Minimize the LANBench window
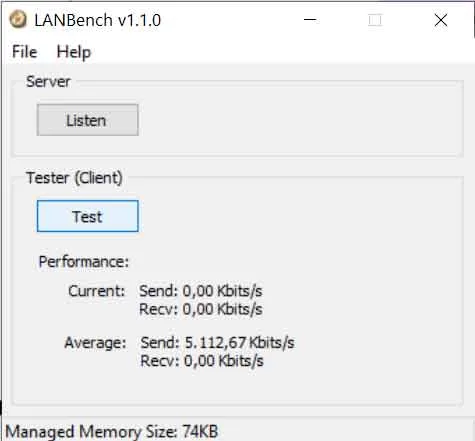Screen dimensions: 475x441 310,20
